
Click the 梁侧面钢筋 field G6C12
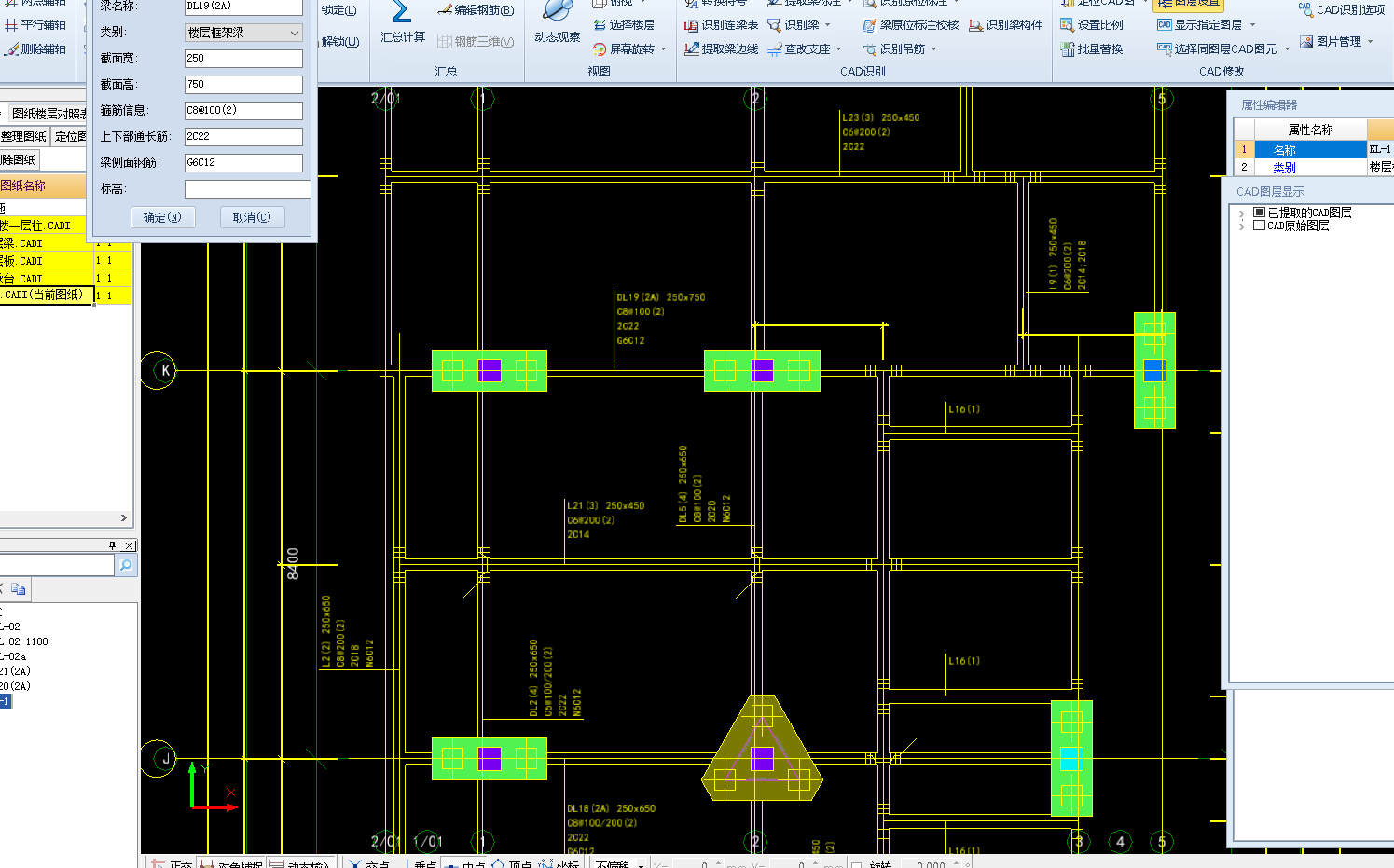243,163
